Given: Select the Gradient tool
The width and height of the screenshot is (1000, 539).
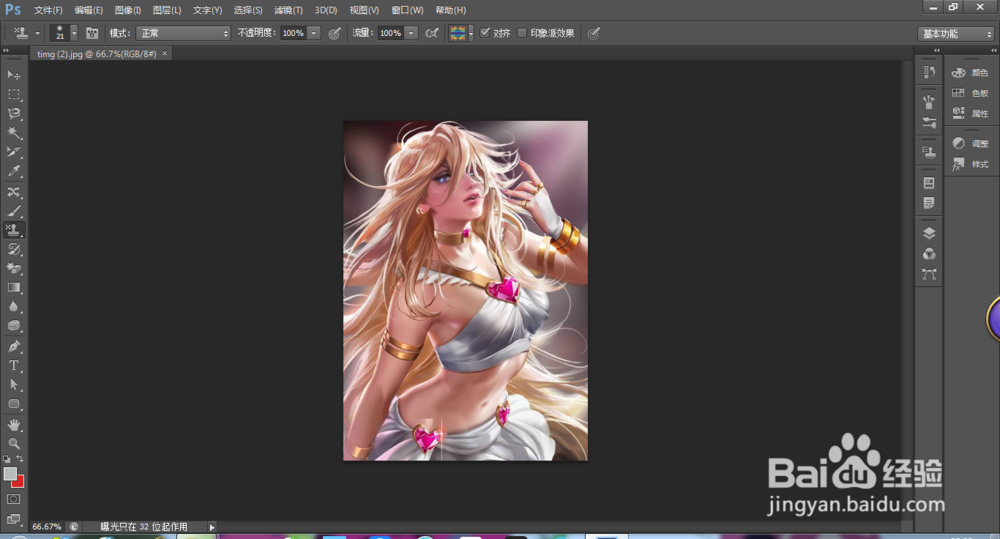Looking at the screenshot, I should tap(13, 288).
